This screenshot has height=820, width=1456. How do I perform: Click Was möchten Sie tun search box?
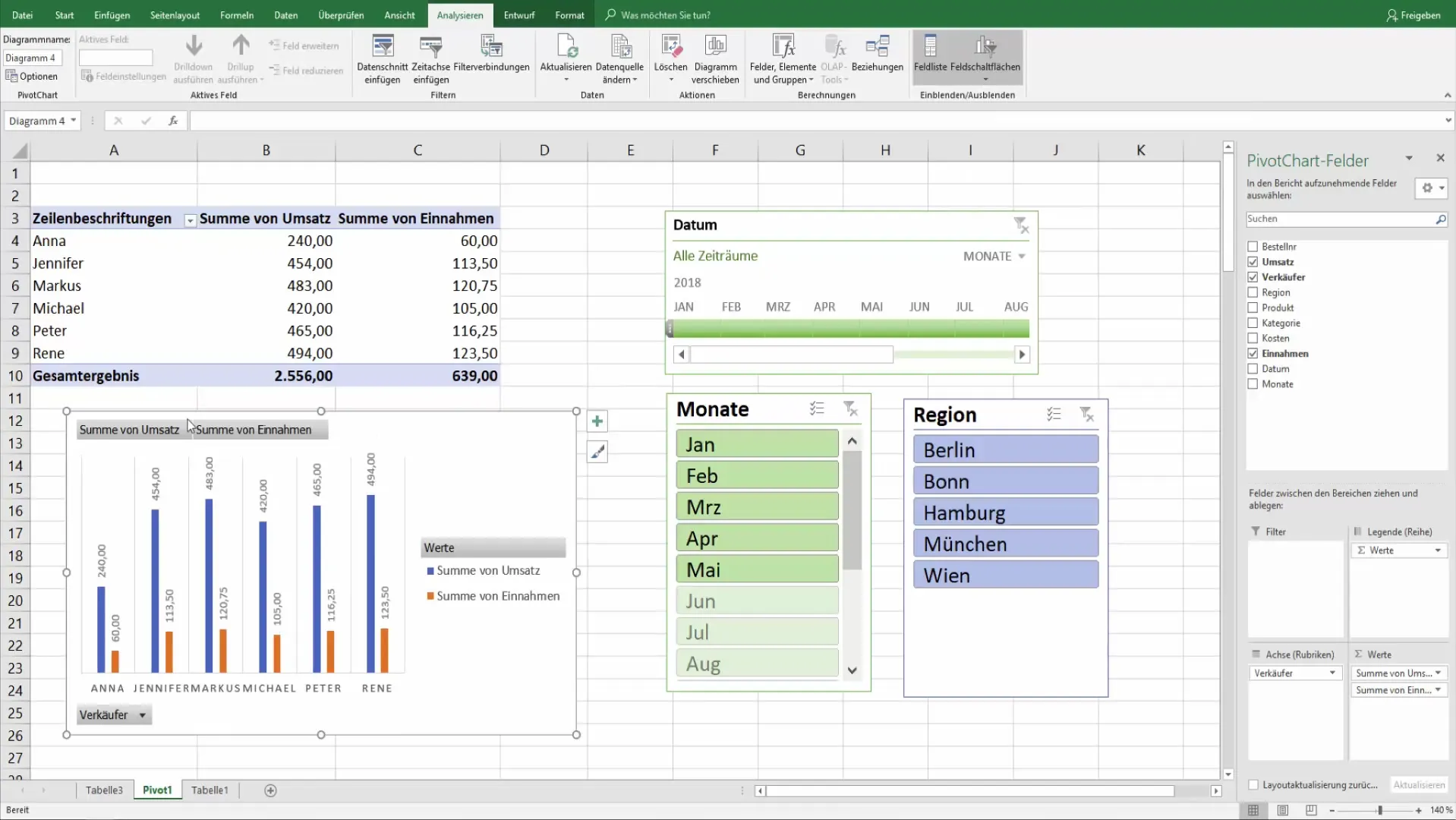pyautogui.click(x=658, y=15)
